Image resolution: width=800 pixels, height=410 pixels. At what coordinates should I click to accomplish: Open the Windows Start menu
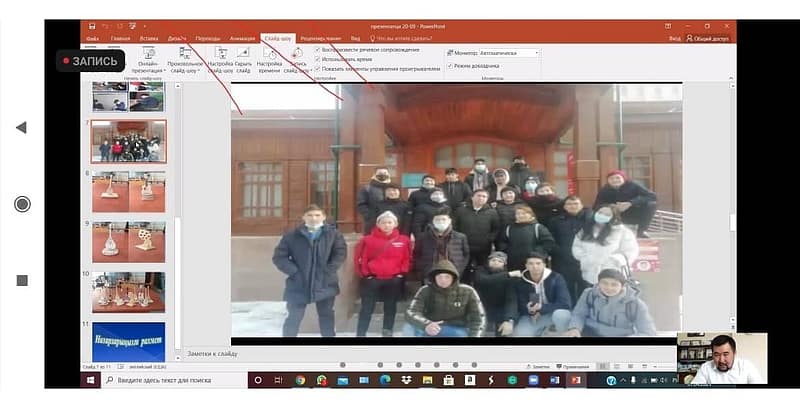pos(91,380)
